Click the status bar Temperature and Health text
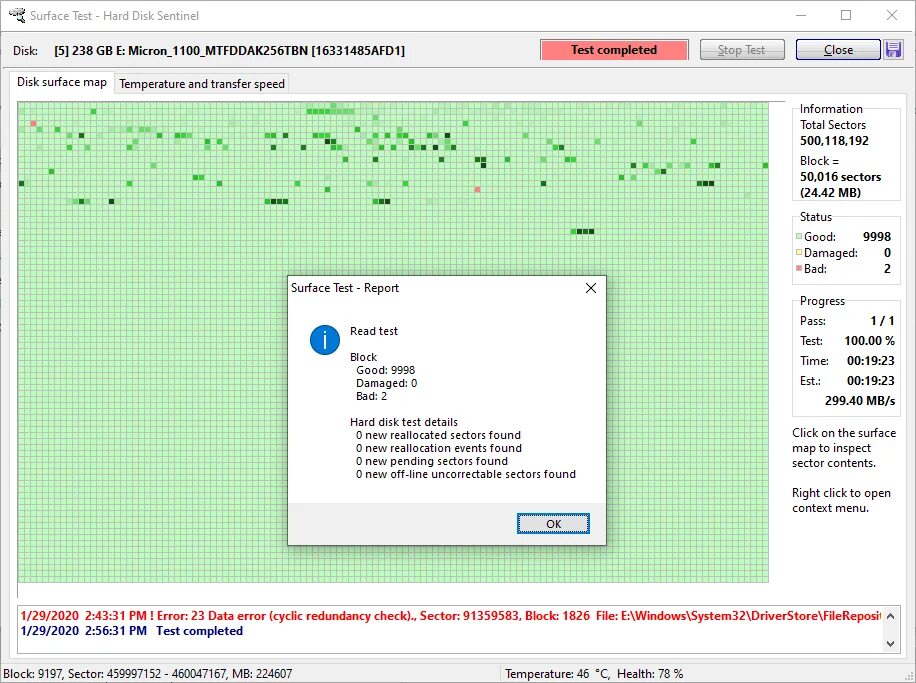The width and height of the screenshot is (916, 683). pos(594,674)
